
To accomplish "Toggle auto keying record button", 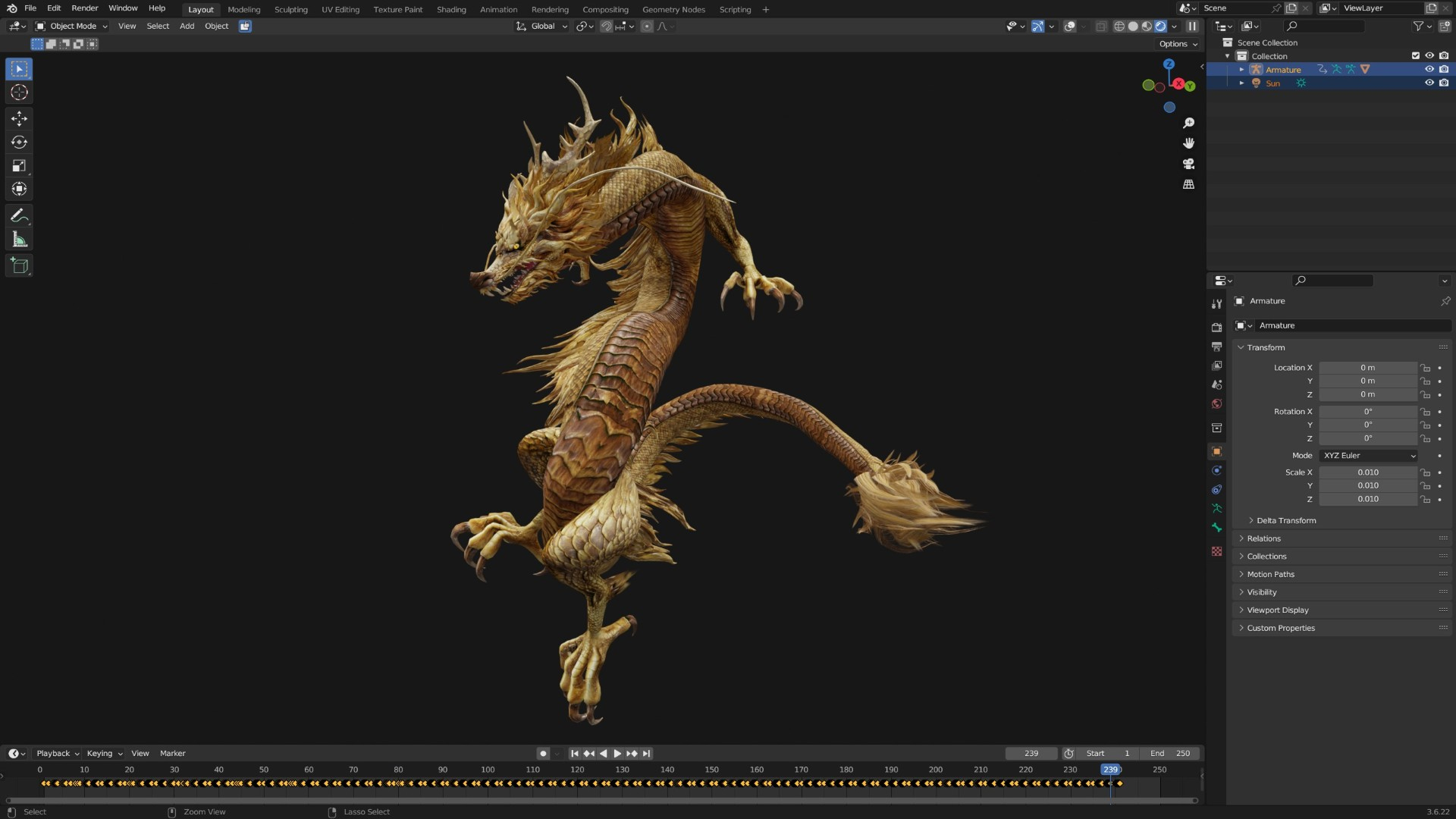I will pos(542,753).
